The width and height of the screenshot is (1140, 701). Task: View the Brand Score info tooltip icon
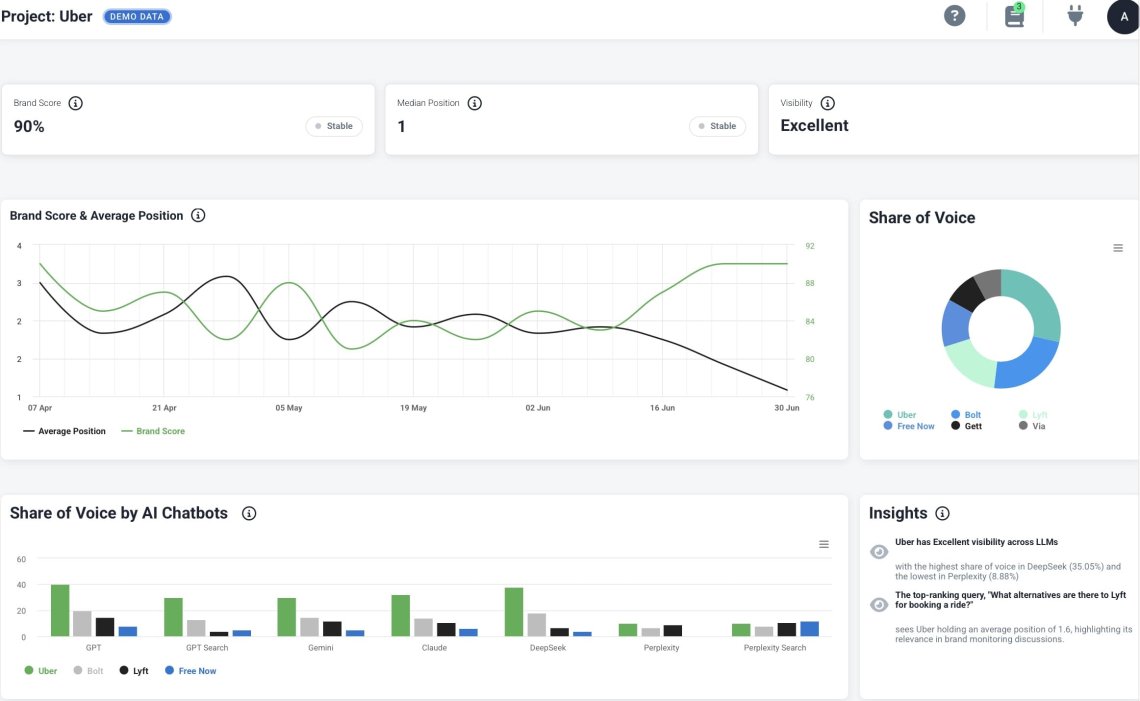74,102
